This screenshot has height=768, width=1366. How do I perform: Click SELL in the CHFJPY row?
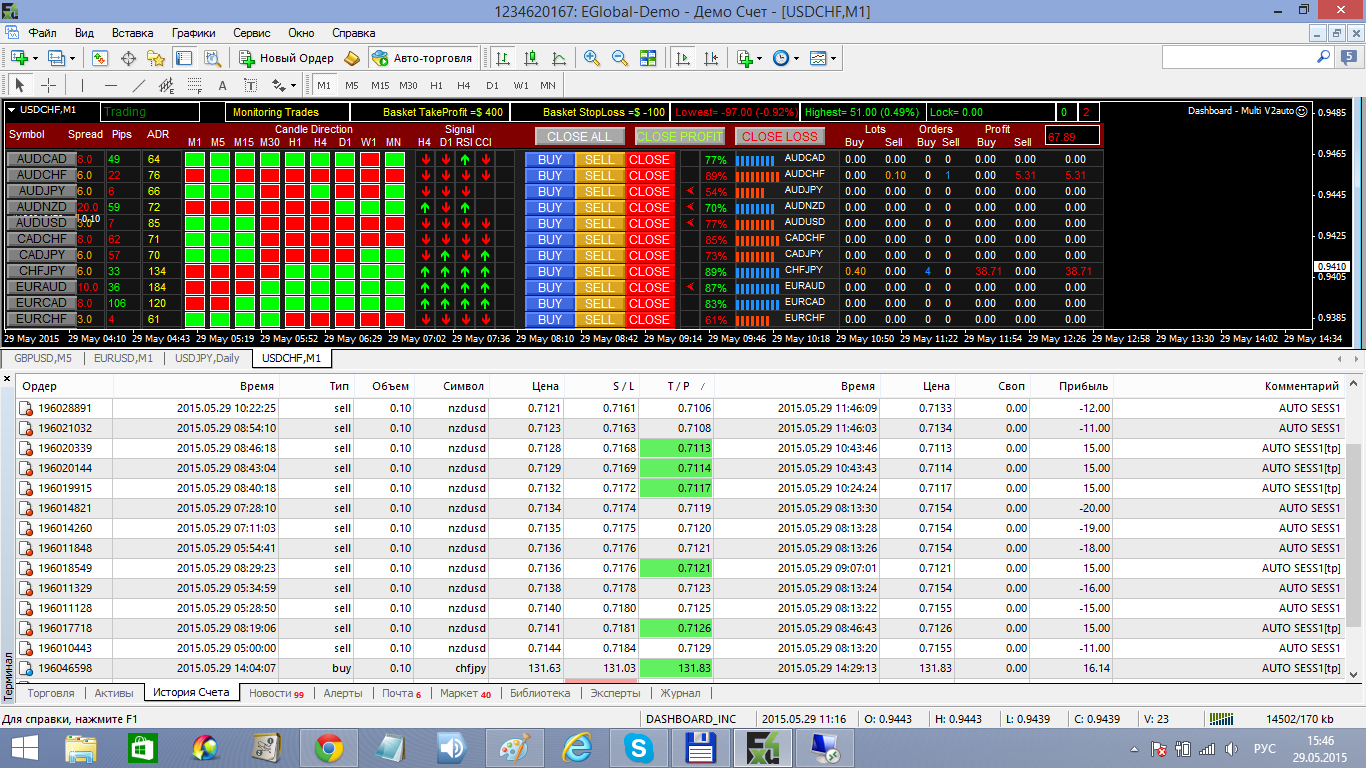tap(599, 271)
